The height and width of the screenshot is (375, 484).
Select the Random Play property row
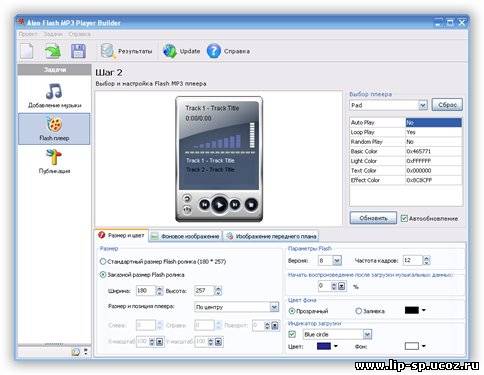click(406, 142)
